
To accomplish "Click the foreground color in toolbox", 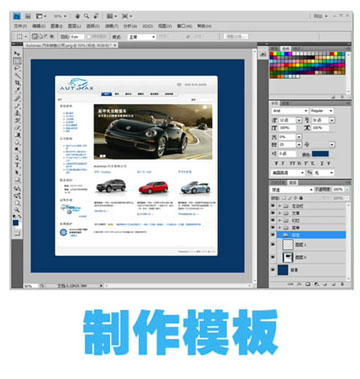I will click(16, 222).
